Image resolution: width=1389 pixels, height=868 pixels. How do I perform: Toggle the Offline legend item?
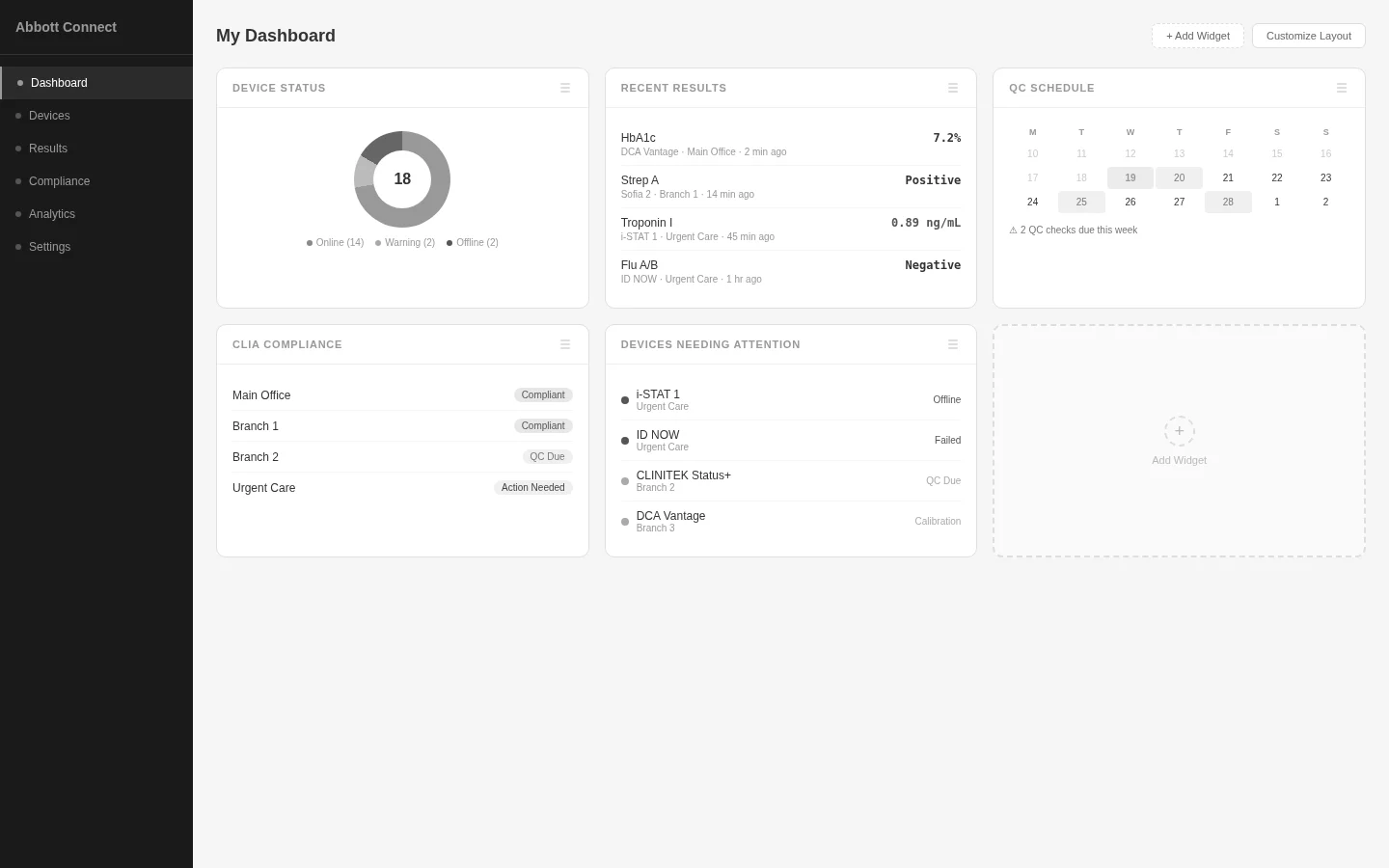472,242
